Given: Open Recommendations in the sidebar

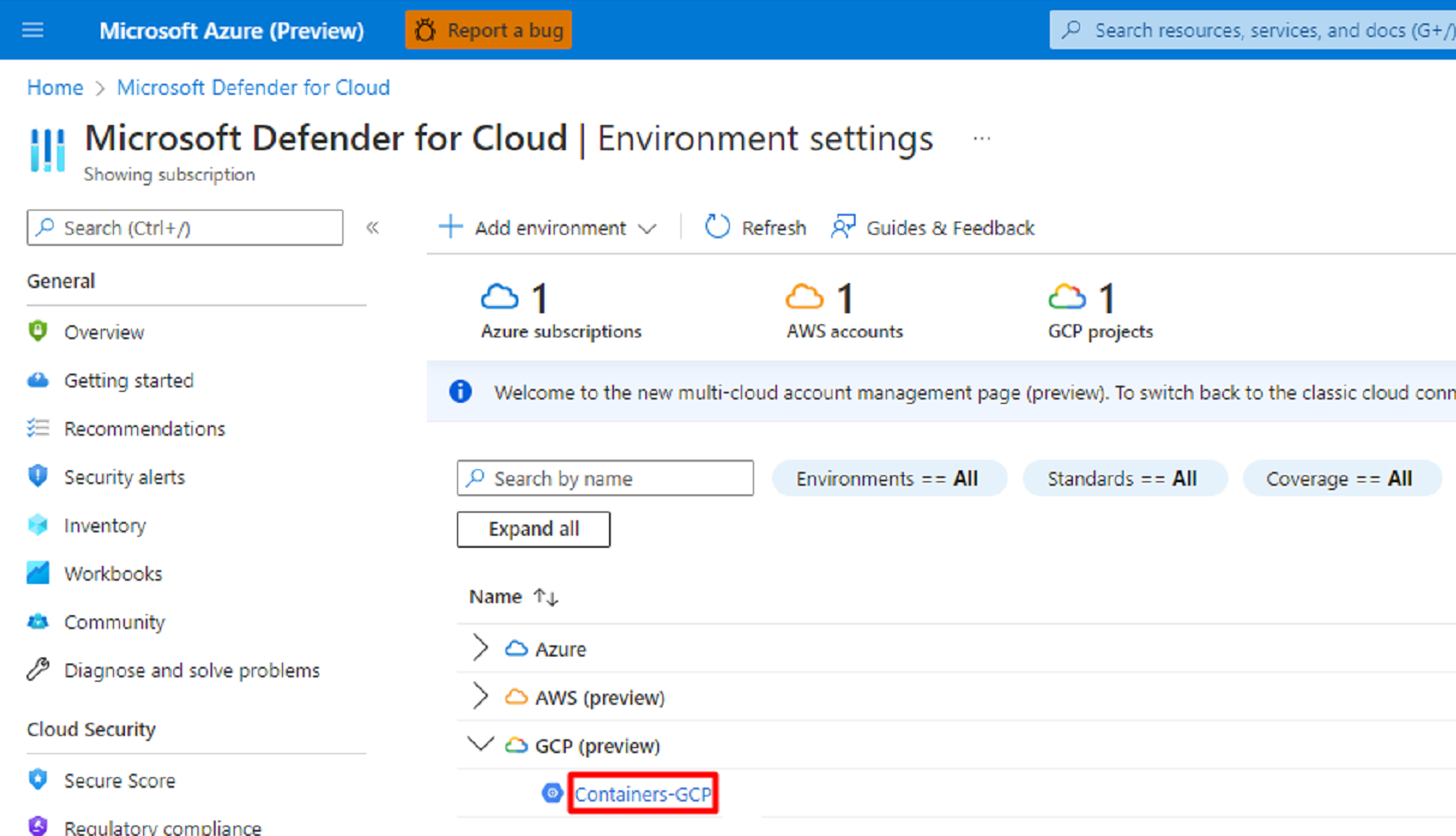Looking at the screenshot, I should click(144, 429).
